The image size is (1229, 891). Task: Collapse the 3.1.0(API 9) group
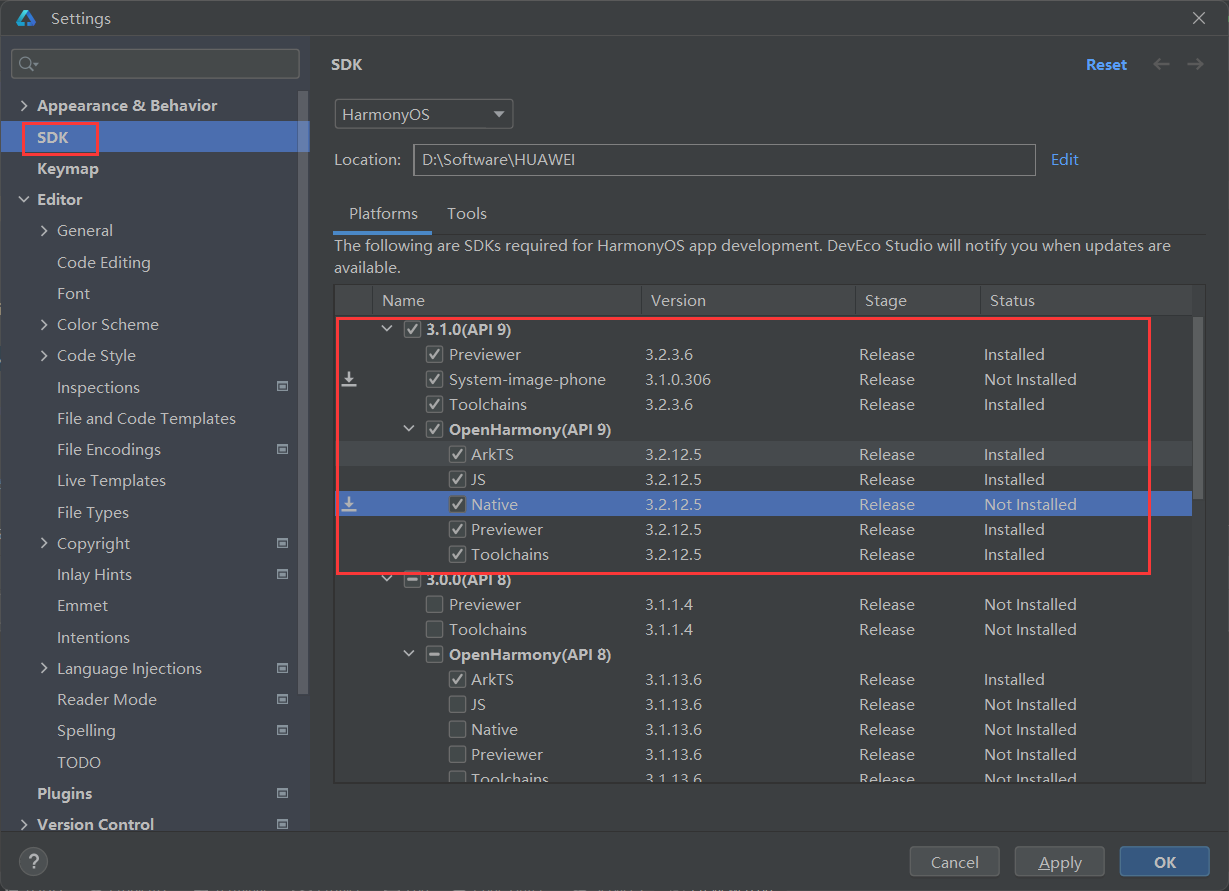pyautogui.click(x=387, y=329)
